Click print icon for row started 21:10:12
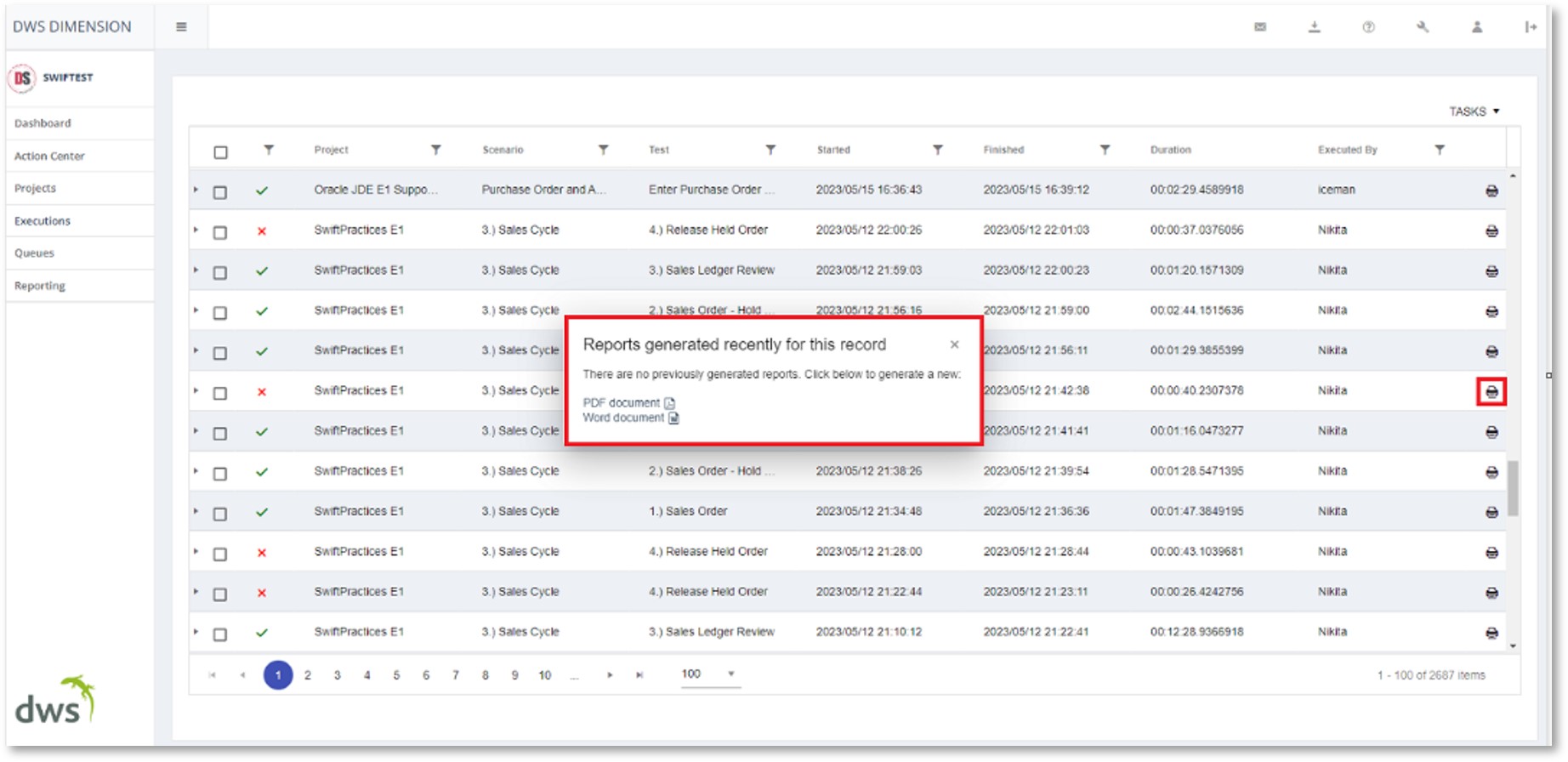The width and height of the screenshot is (1568, 762). (1491, 633)
